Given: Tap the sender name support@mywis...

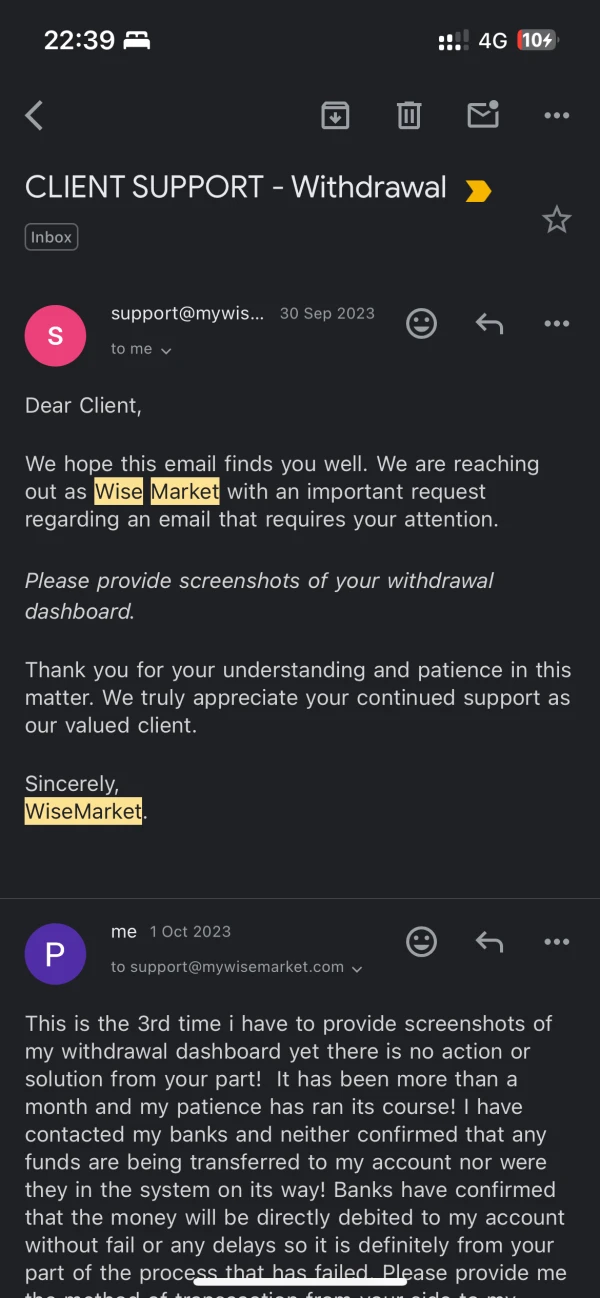Looking at the screenshot, I should point(187,313).
